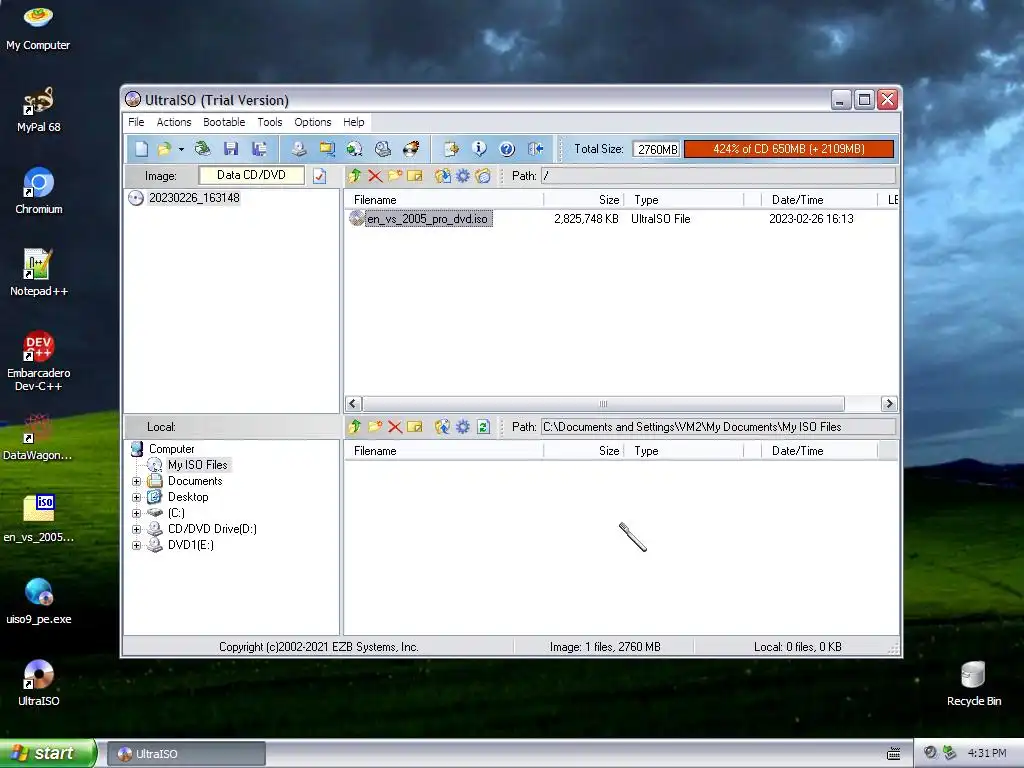Open the Options menu
The width and height of the screenshot is (1024, 768).
(313, 122)
